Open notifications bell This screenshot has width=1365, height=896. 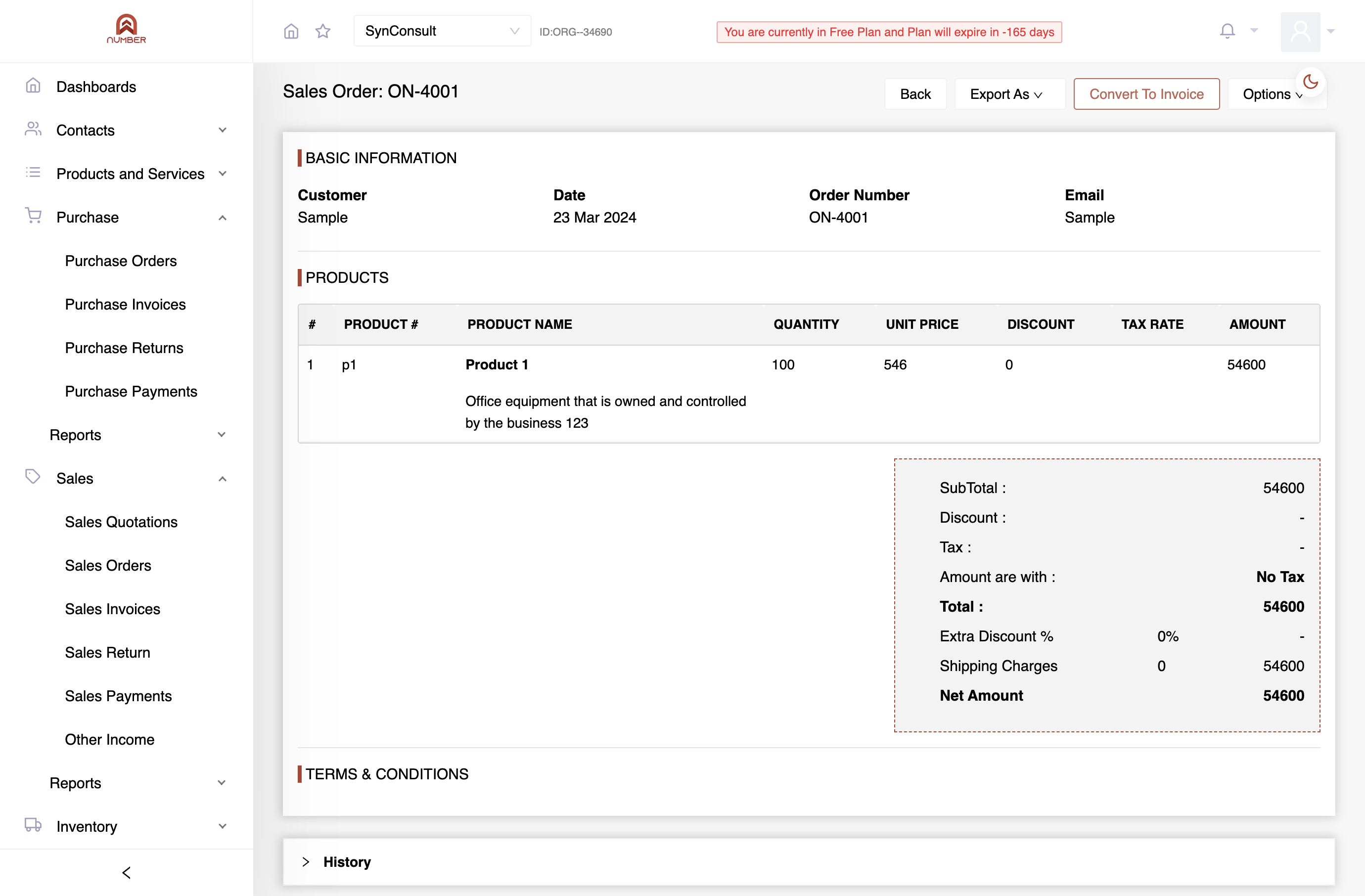1227,31
